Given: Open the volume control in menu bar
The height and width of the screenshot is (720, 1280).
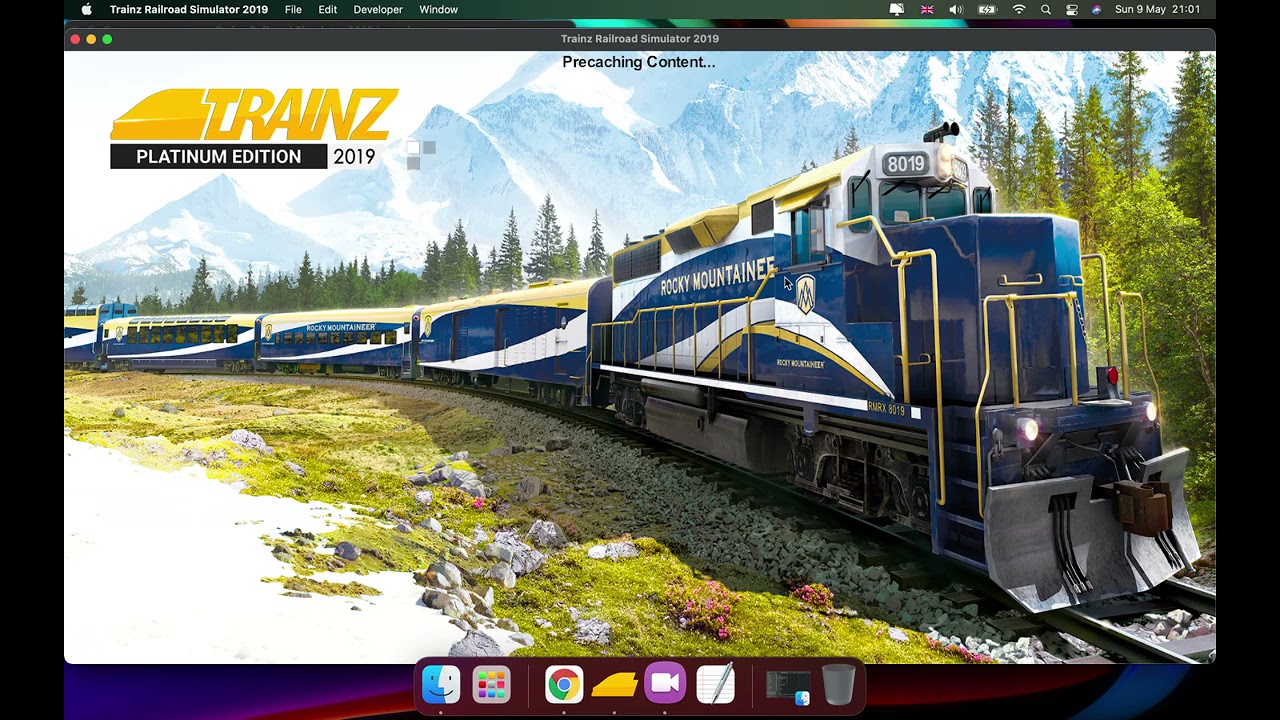Looking at the screenshot, I should tap(956, 10).
